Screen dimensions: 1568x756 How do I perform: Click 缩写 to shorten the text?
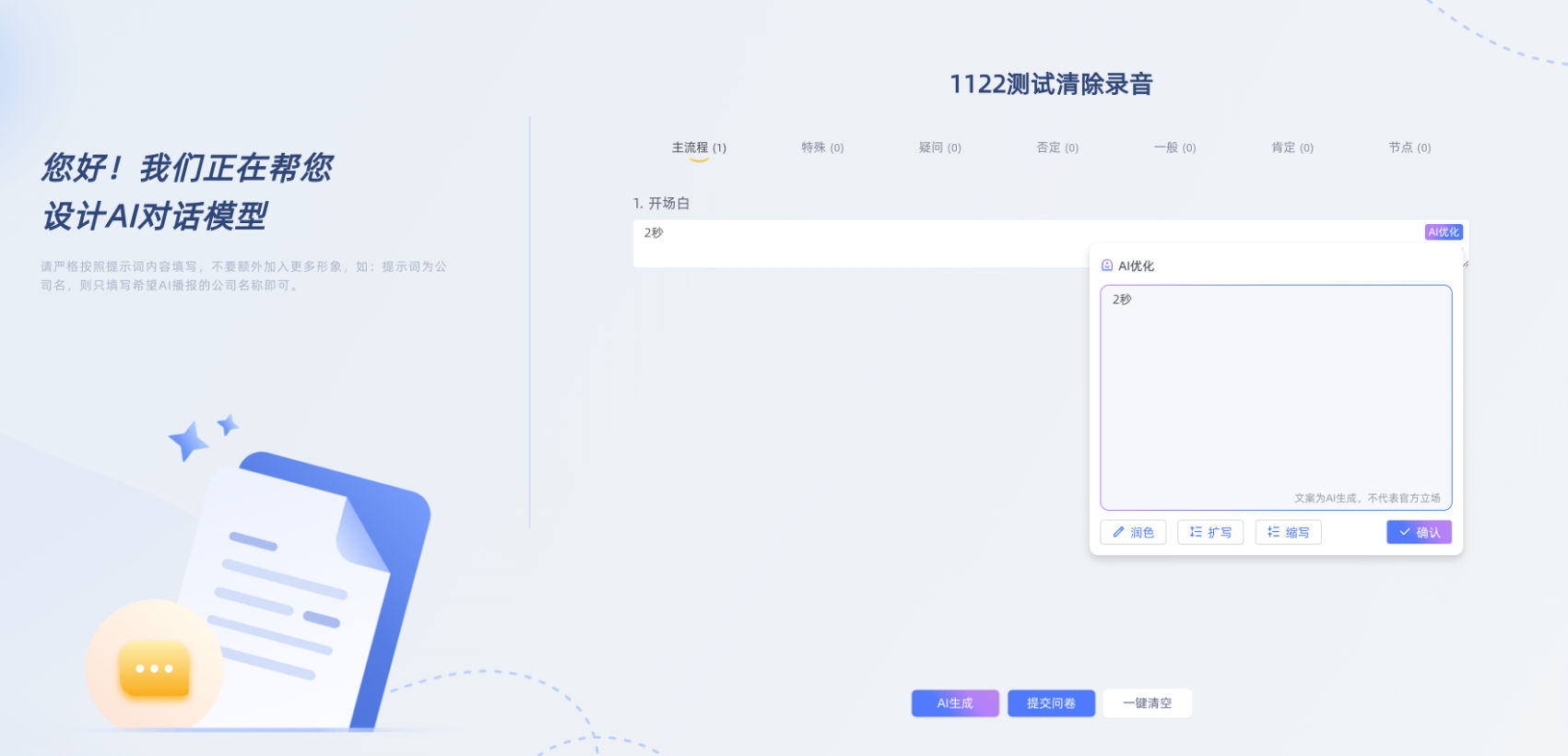pos(1288,532)
